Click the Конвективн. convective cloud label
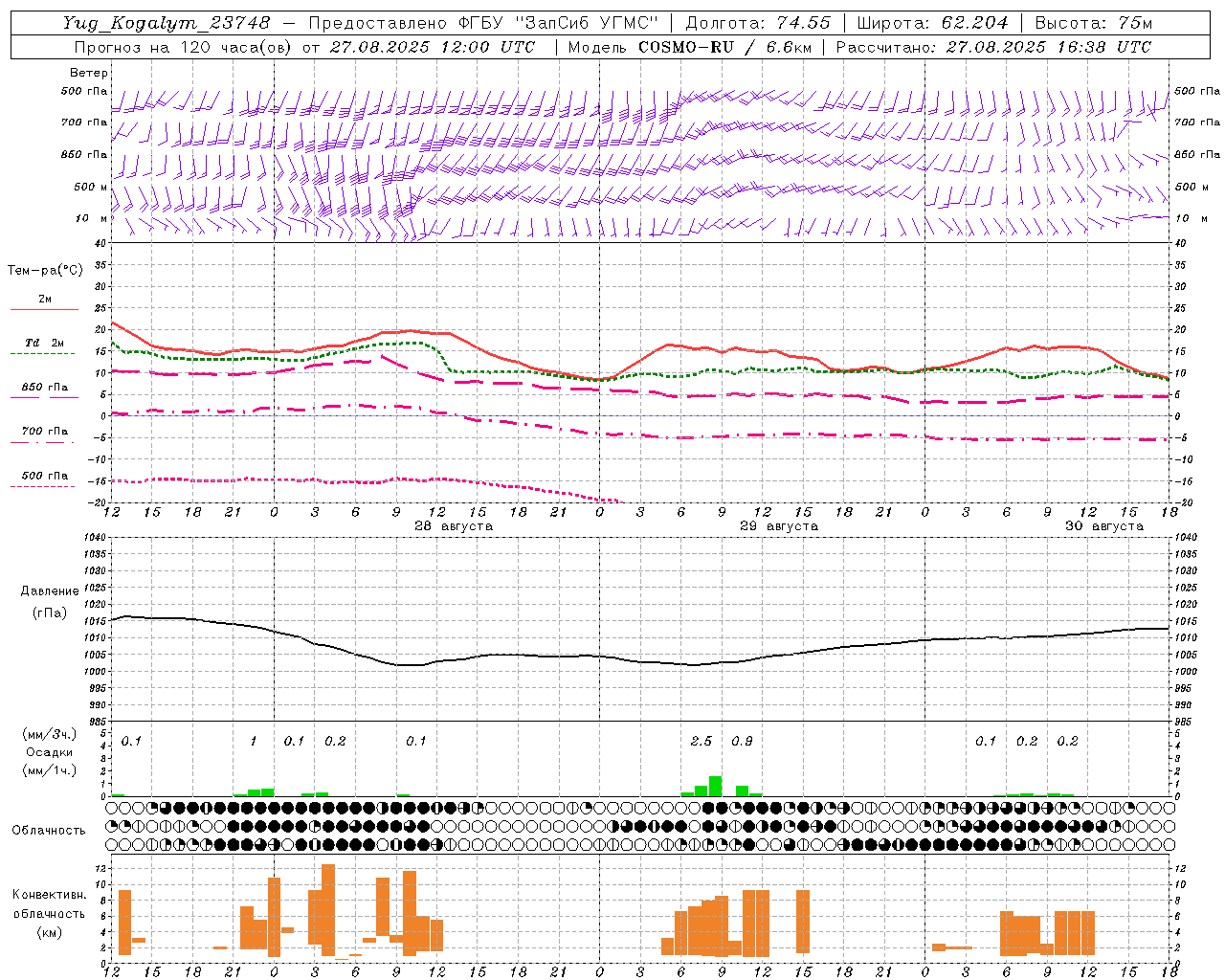Viewport: 1225px width, 980px height. (49, 895)
